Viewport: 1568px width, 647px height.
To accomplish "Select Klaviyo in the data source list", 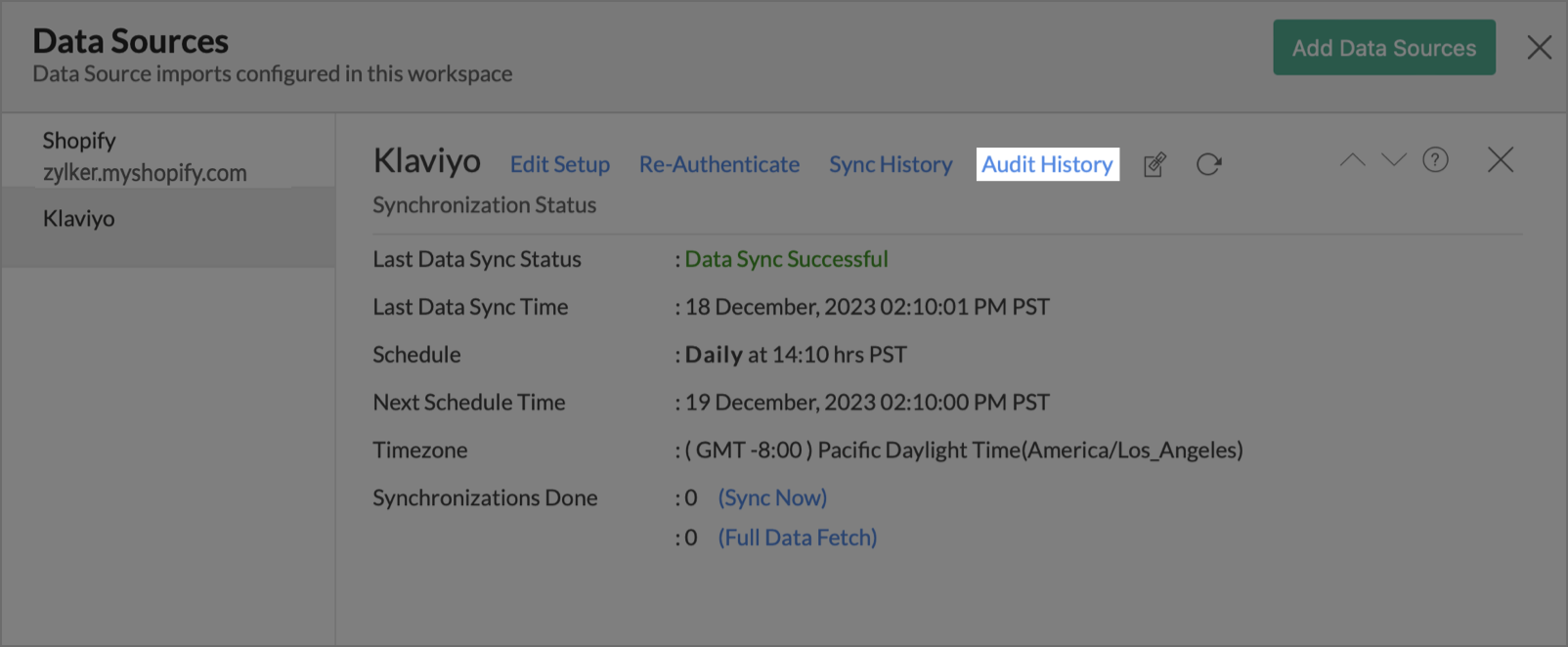I will tap(79, 219).
